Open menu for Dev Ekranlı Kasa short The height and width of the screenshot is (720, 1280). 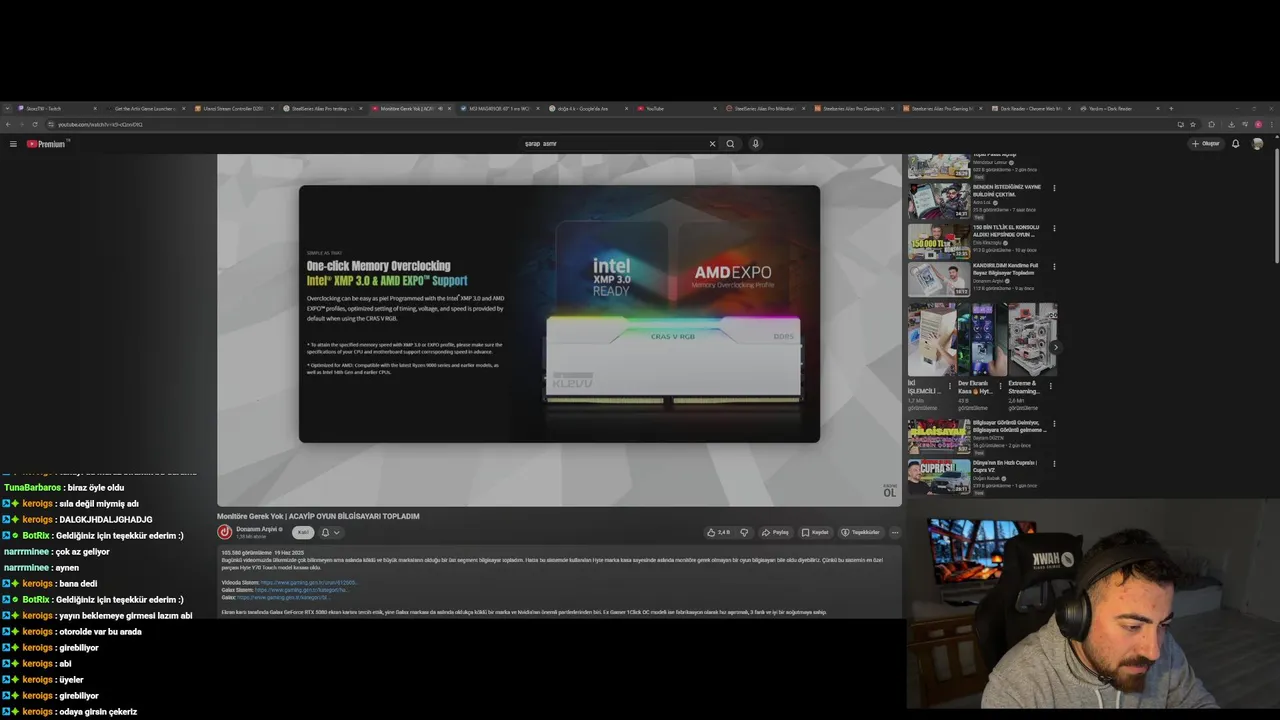(1000, 386)
